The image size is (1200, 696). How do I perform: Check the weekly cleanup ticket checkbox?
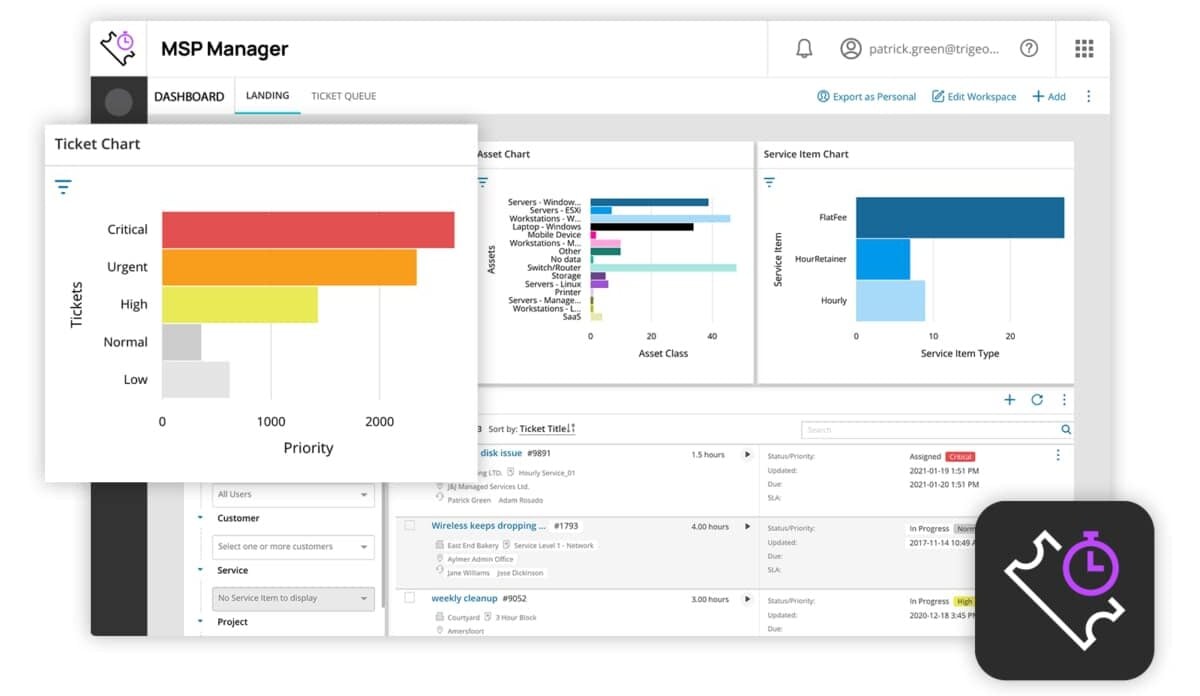tap(409, 598)
